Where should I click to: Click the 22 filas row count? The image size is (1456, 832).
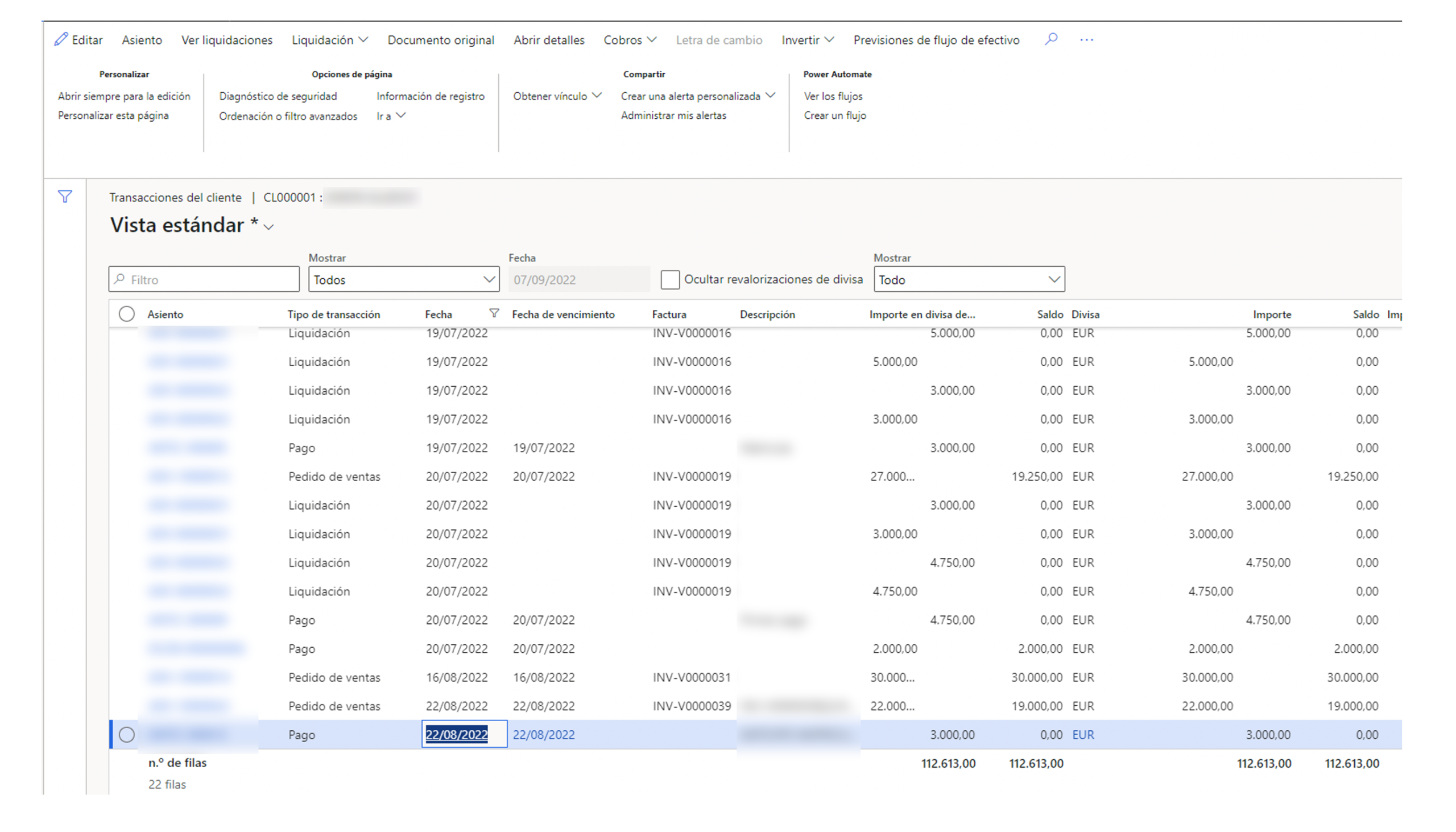[167, 784]
